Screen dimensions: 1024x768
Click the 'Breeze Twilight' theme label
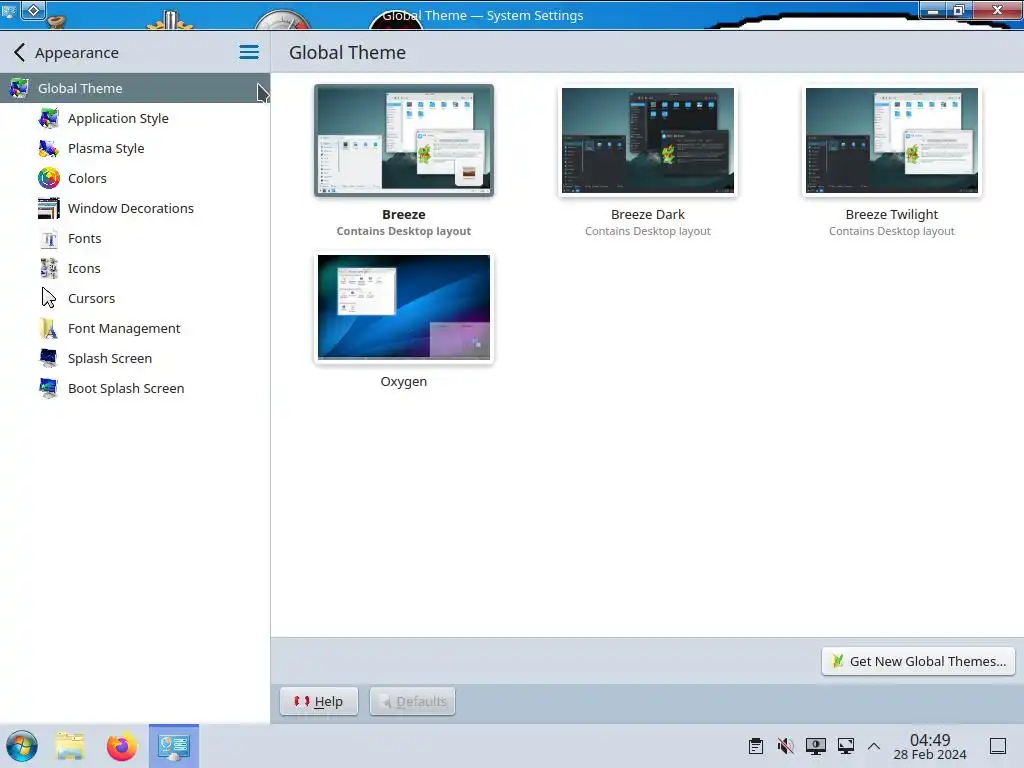[892, 214]
